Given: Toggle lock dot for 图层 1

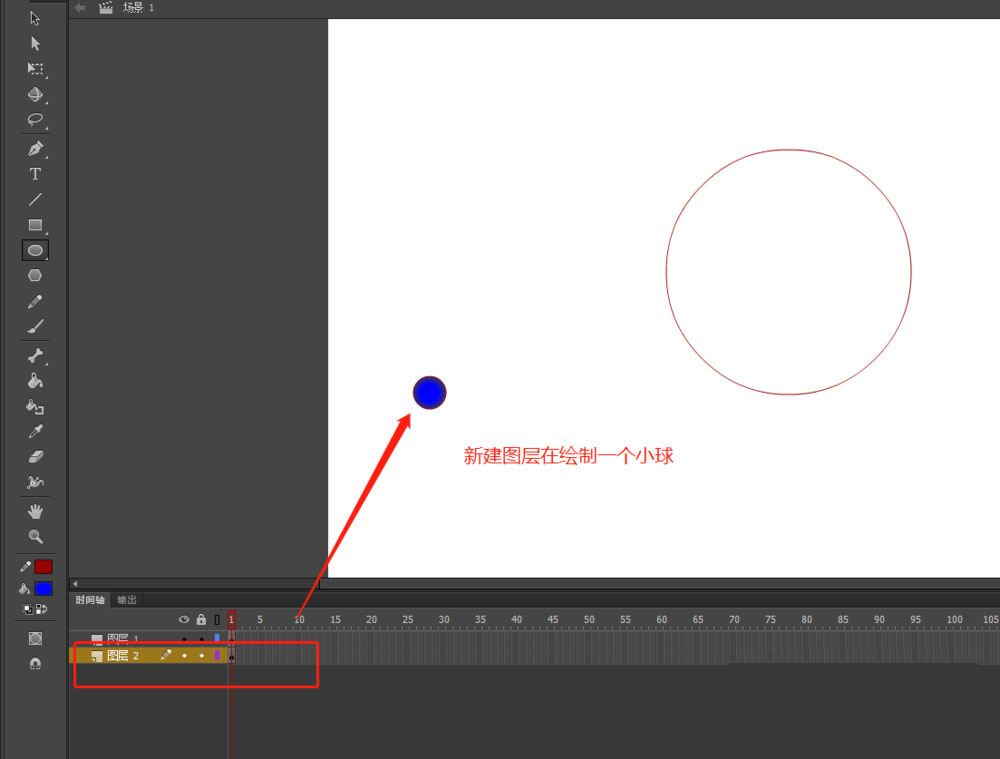Looking at the screenshot, I should coord(202,638).
